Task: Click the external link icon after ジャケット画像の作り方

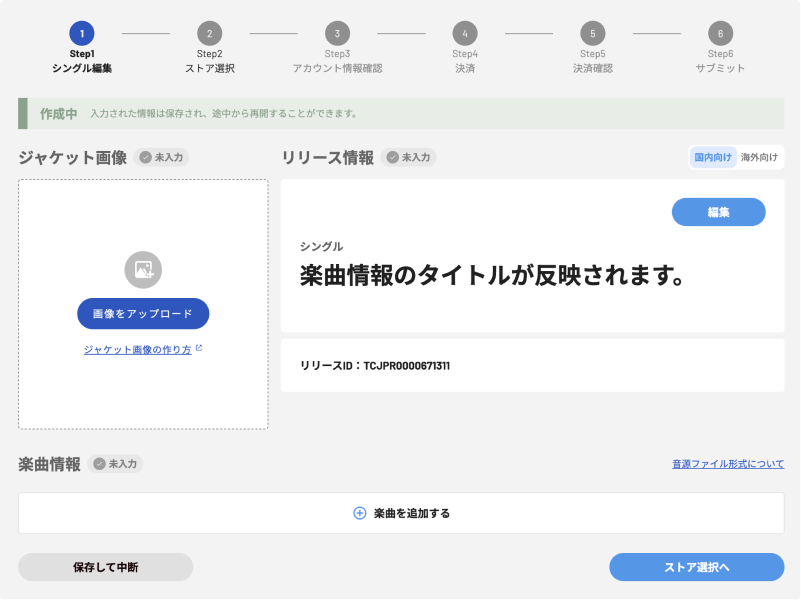Action: (x=199, y=349)
